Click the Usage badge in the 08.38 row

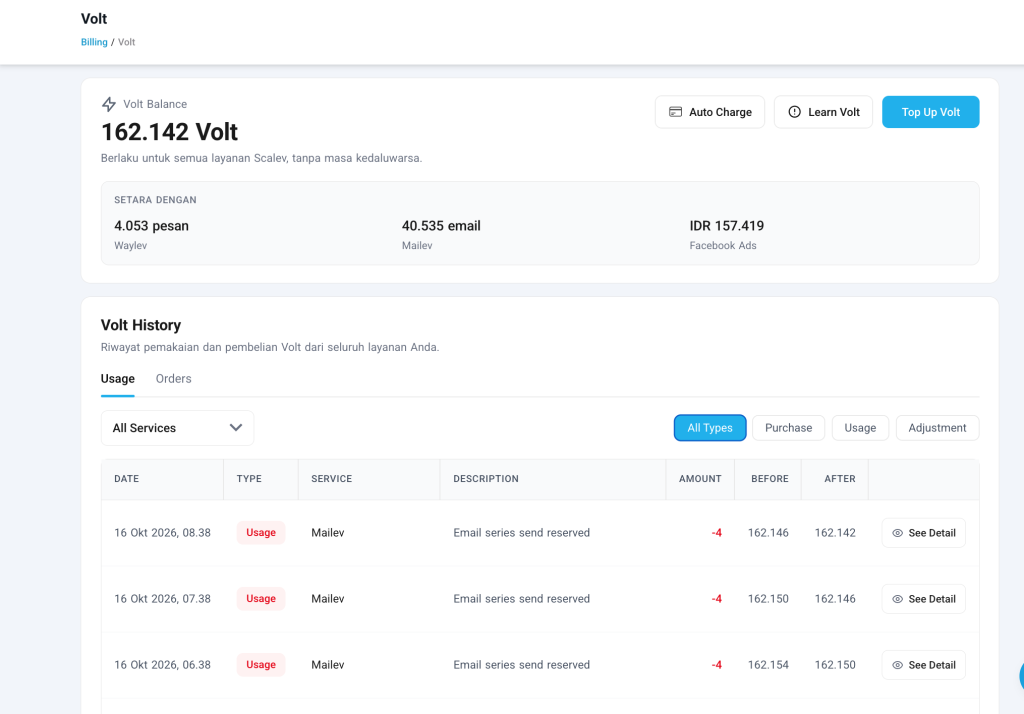[261, 533]
